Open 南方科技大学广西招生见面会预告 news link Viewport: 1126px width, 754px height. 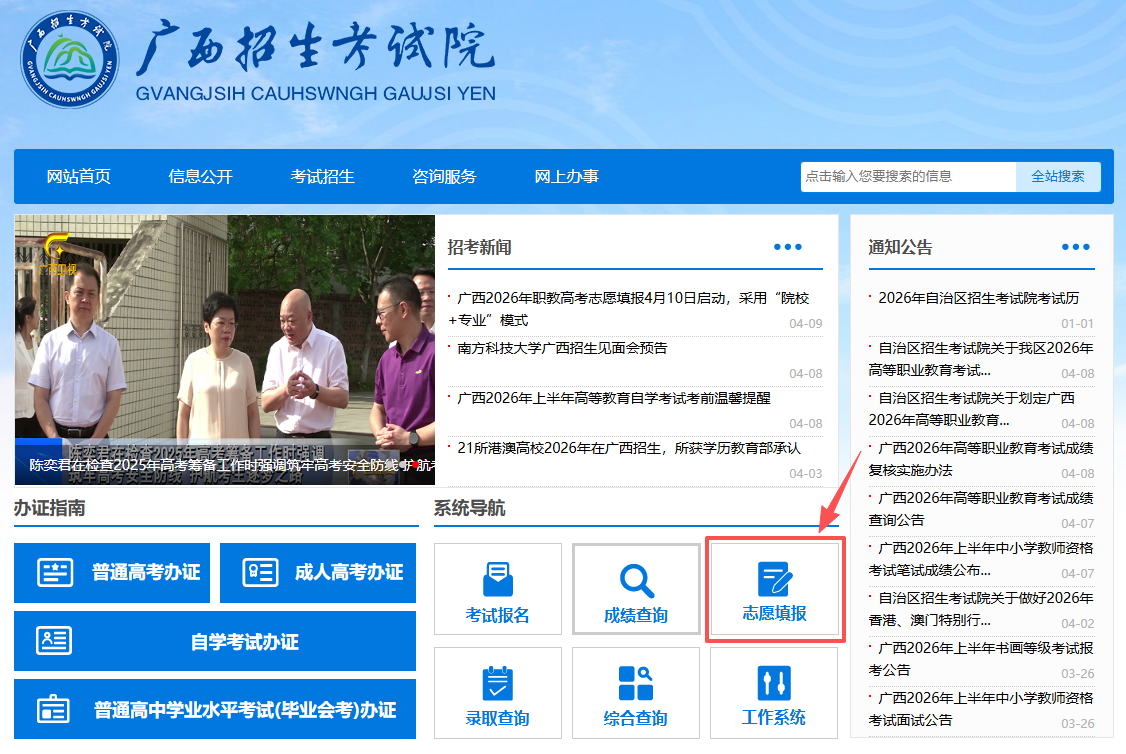point(562,348)
